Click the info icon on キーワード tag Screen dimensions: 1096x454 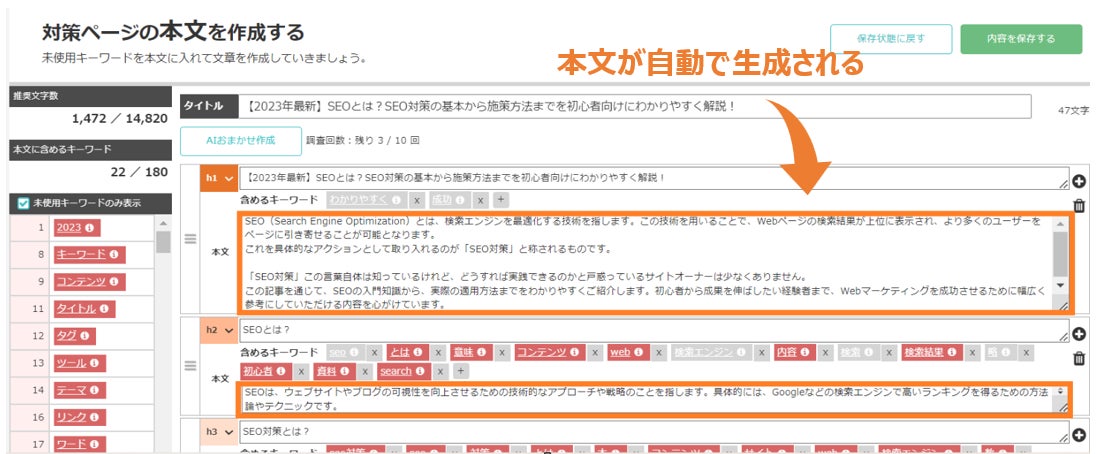coord(113,254)
